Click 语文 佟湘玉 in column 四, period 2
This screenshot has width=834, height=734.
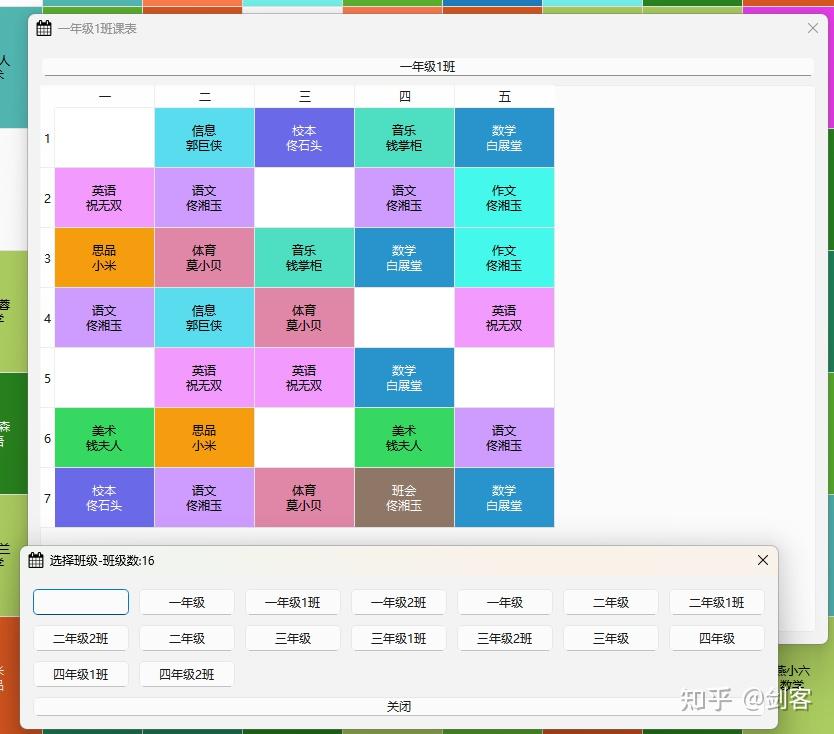coord(404,198)
